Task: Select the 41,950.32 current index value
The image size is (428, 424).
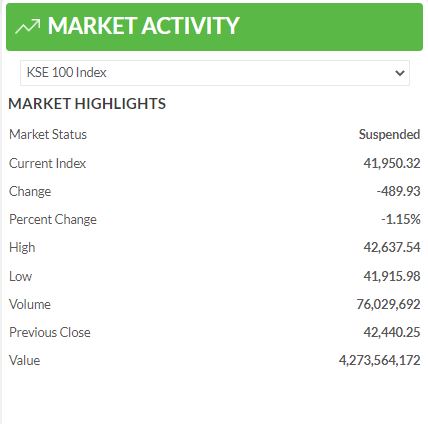Action: 392,163
